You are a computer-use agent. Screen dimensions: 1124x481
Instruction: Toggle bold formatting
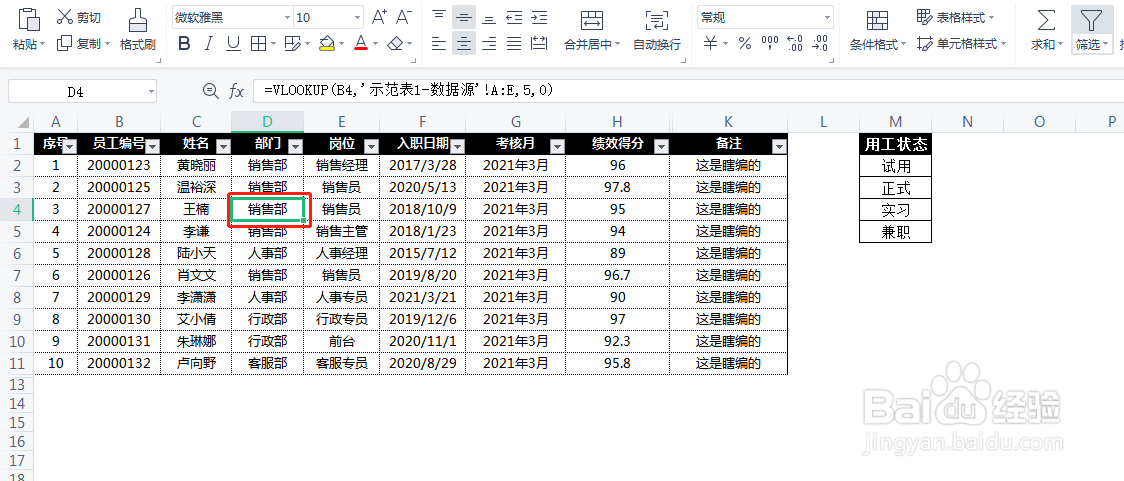[184, 44]
